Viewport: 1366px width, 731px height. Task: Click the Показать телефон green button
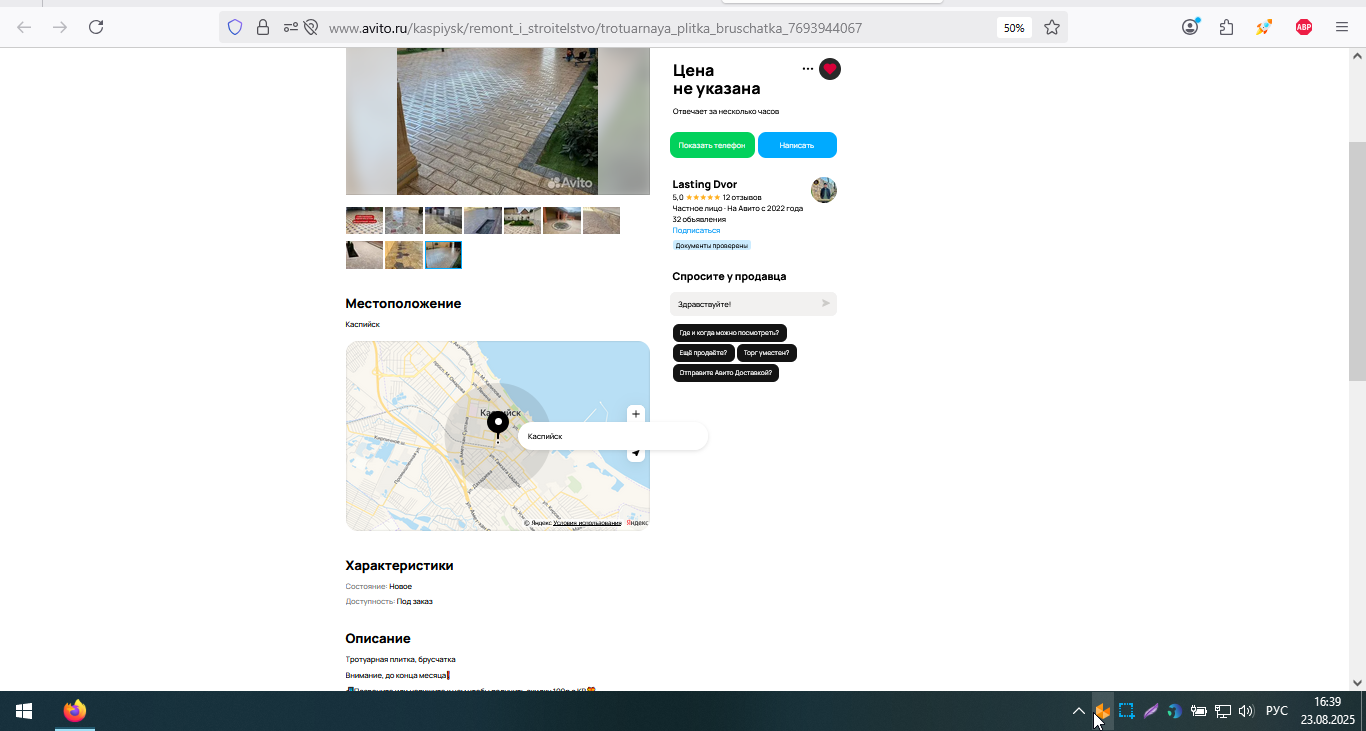712,145
